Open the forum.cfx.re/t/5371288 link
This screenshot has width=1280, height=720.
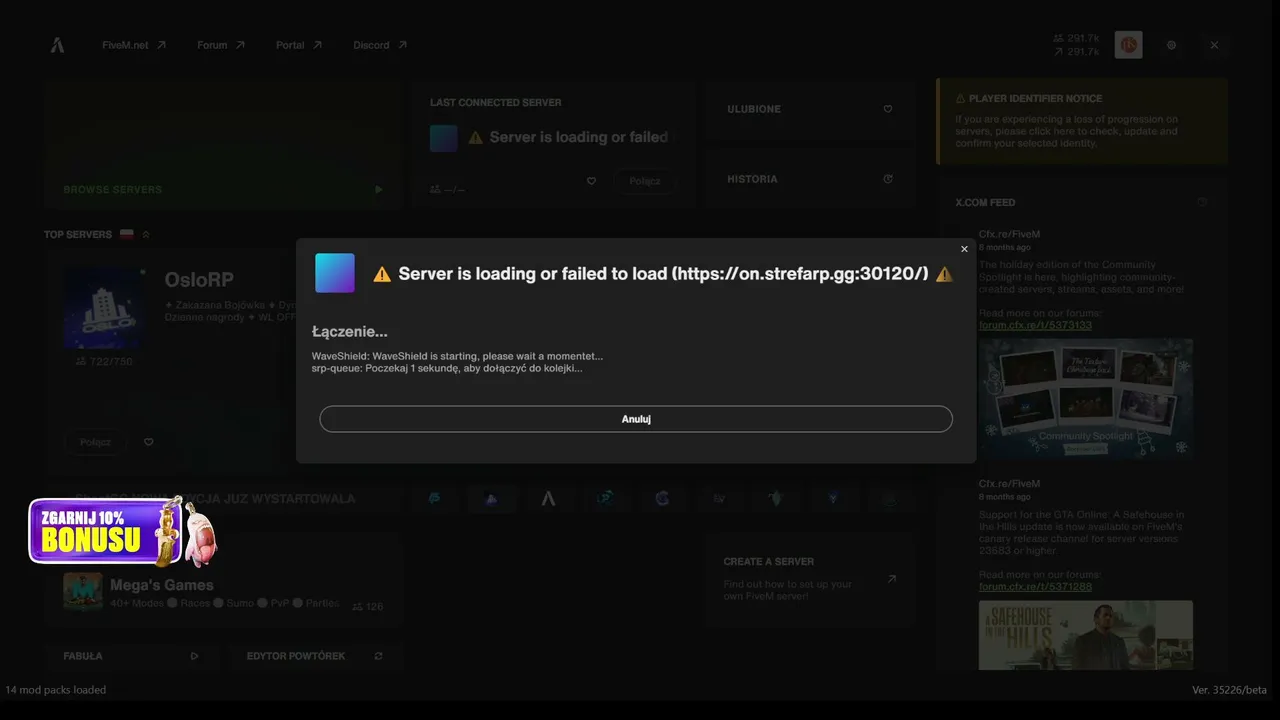click(x=1035, y=586)
